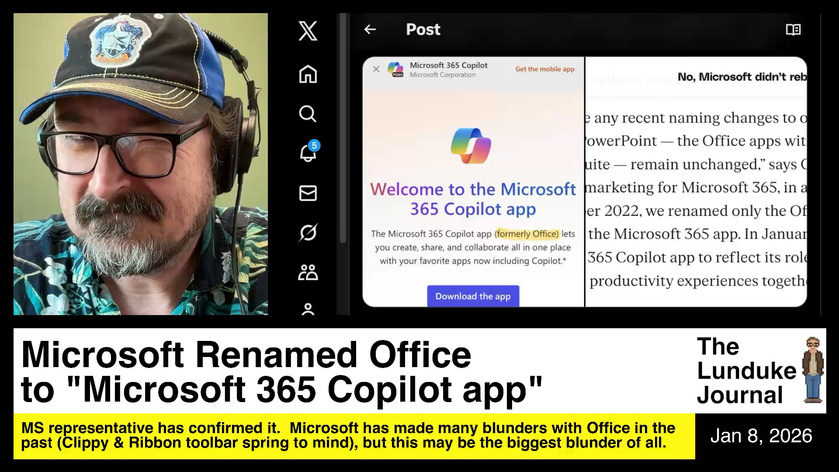Toggle reader view book icon
The image size is (839, 472).
[x=793, y=30]
